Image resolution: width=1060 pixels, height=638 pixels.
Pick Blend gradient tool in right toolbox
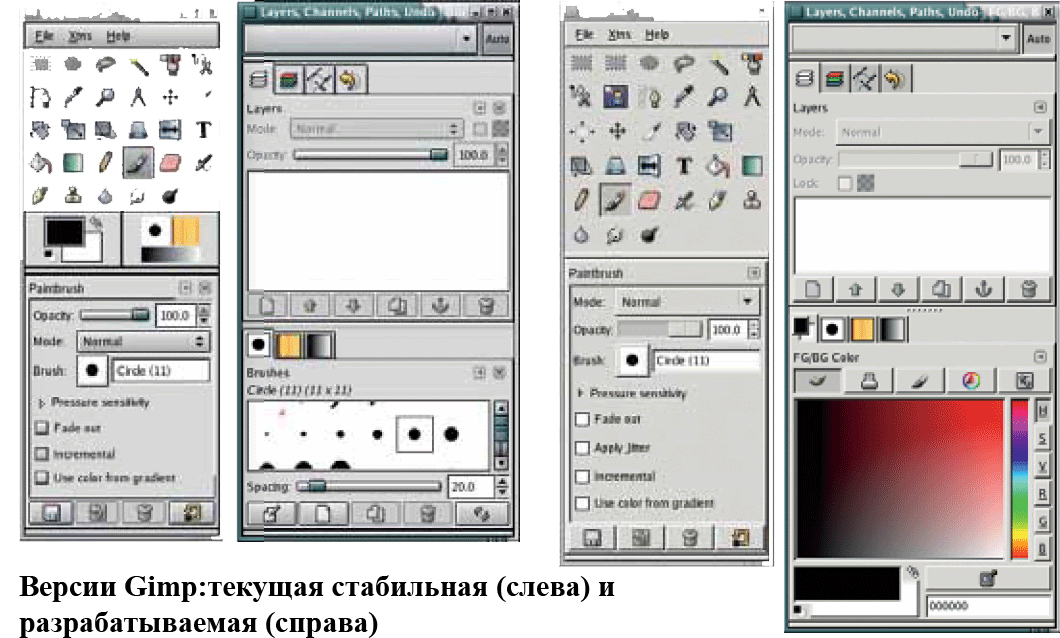[752, 166]
